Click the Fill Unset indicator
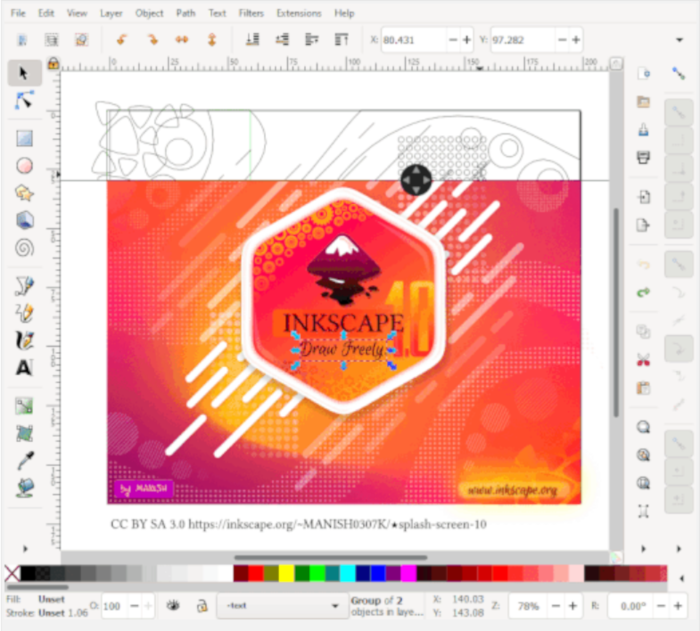 coord(51,599)
